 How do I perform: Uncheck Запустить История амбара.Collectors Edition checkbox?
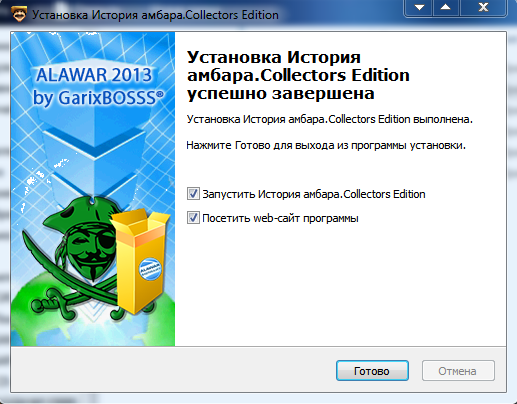click(193, 194)
